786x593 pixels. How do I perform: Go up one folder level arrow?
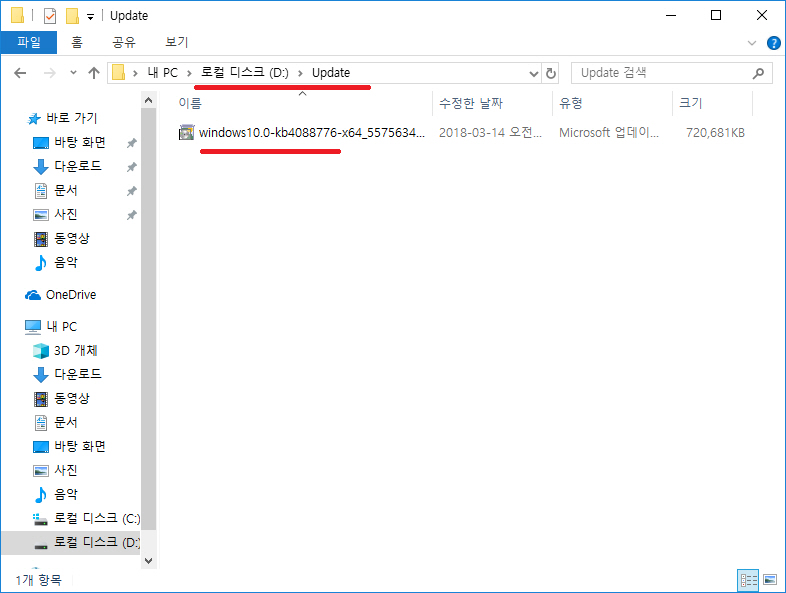pos(94,73)
